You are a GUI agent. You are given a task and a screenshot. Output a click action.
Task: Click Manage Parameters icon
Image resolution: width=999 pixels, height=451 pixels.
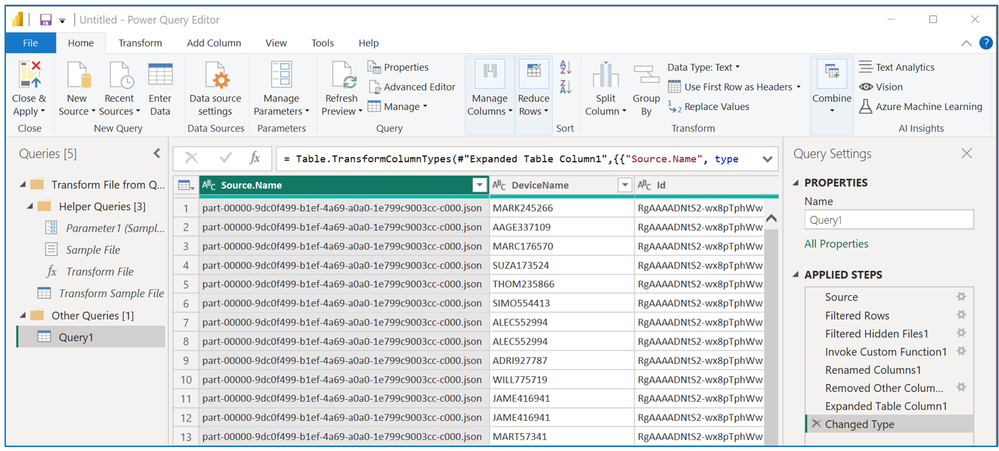pyautogui.click(x=280, y=75)
